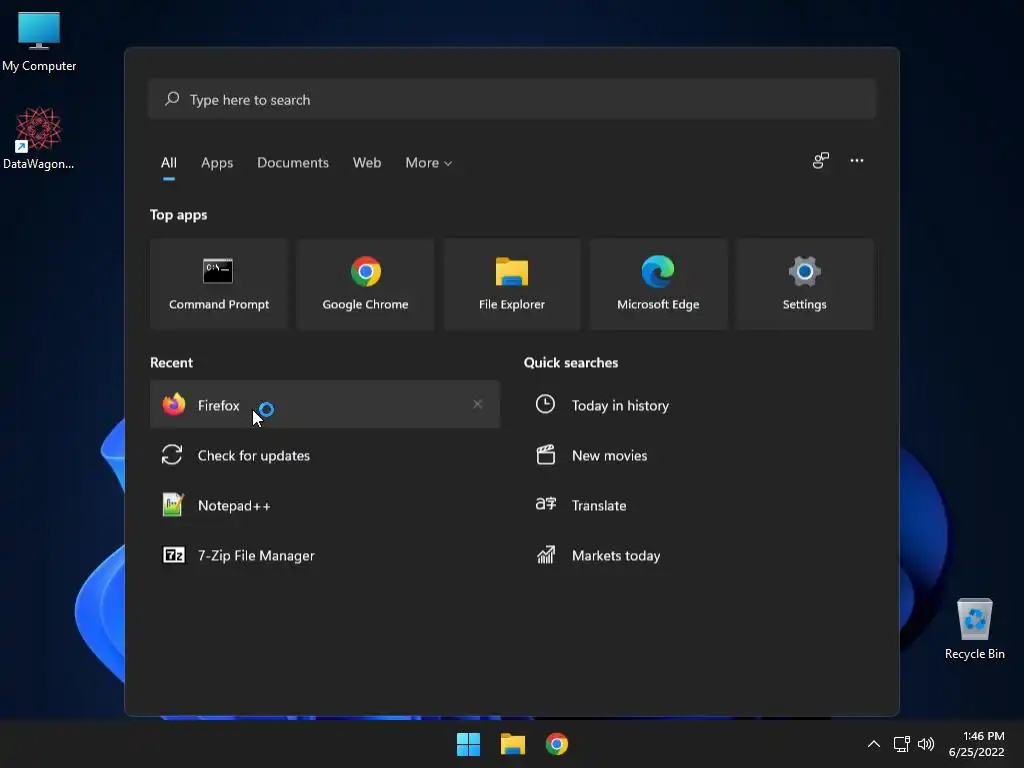Switch to the All search tab
The width and height of the screenshot is (1024, 768).
coord(168,163)
